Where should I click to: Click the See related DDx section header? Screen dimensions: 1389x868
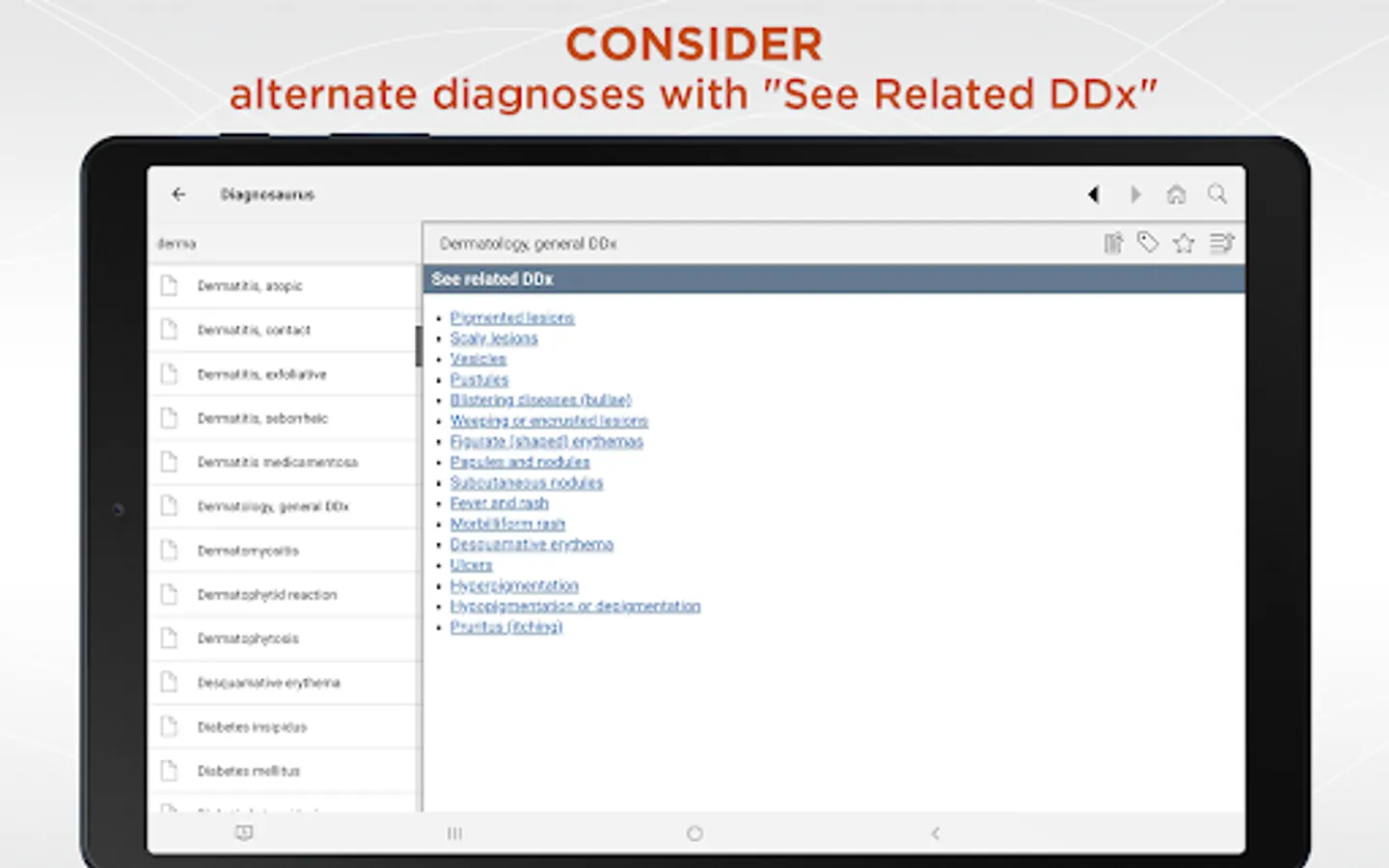tap(834, 279)
